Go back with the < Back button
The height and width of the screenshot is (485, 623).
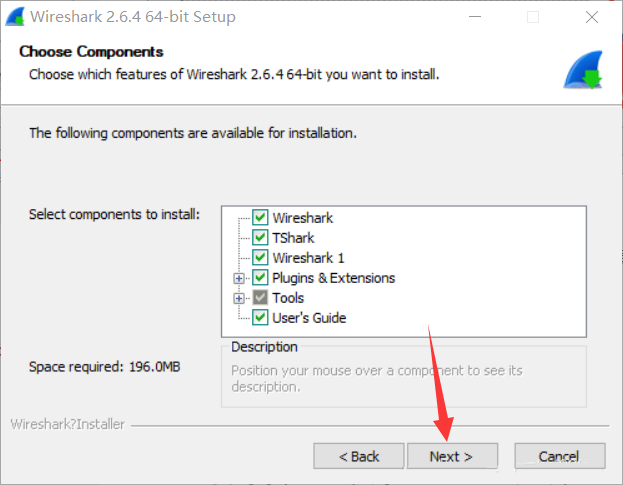click(x=359, y=456)
